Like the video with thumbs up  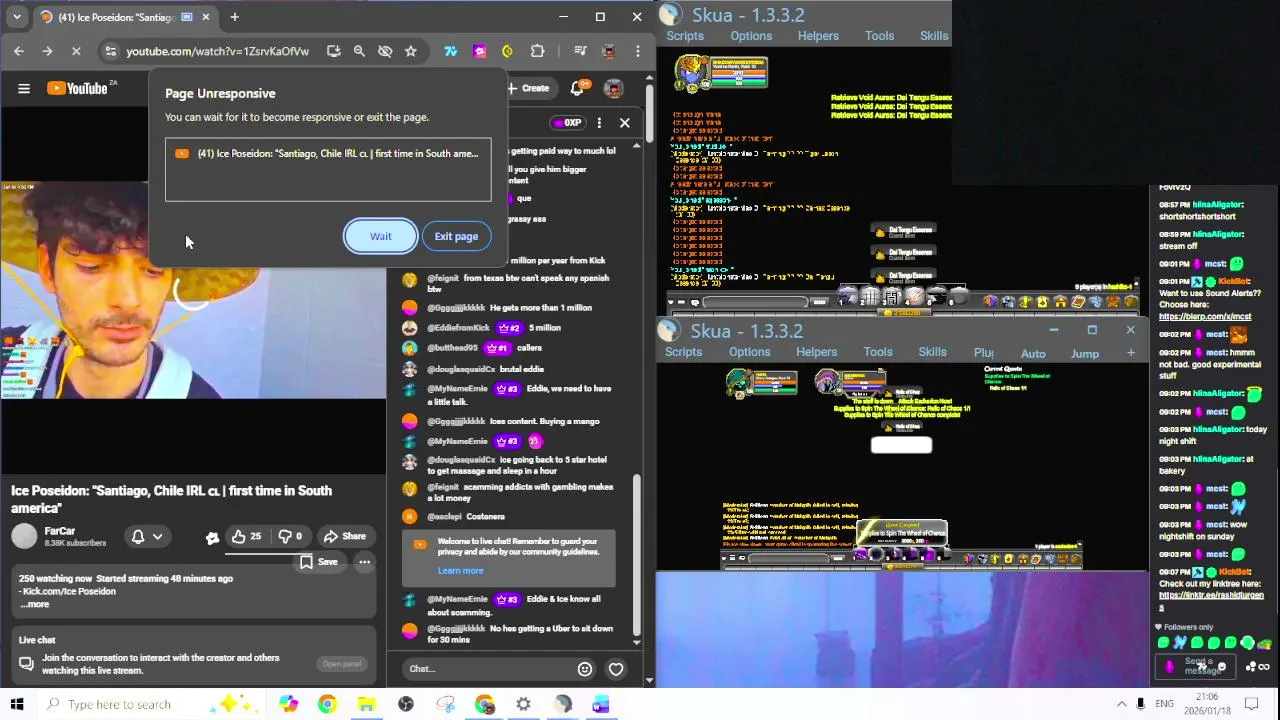coord(246,536)
